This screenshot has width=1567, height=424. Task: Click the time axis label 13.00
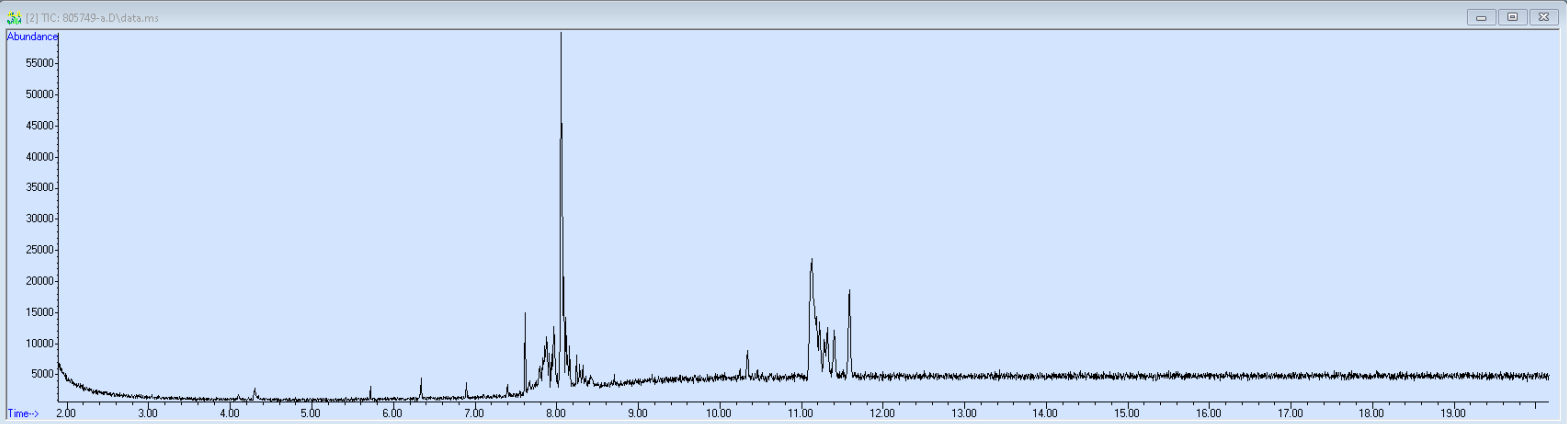(964, 412)
